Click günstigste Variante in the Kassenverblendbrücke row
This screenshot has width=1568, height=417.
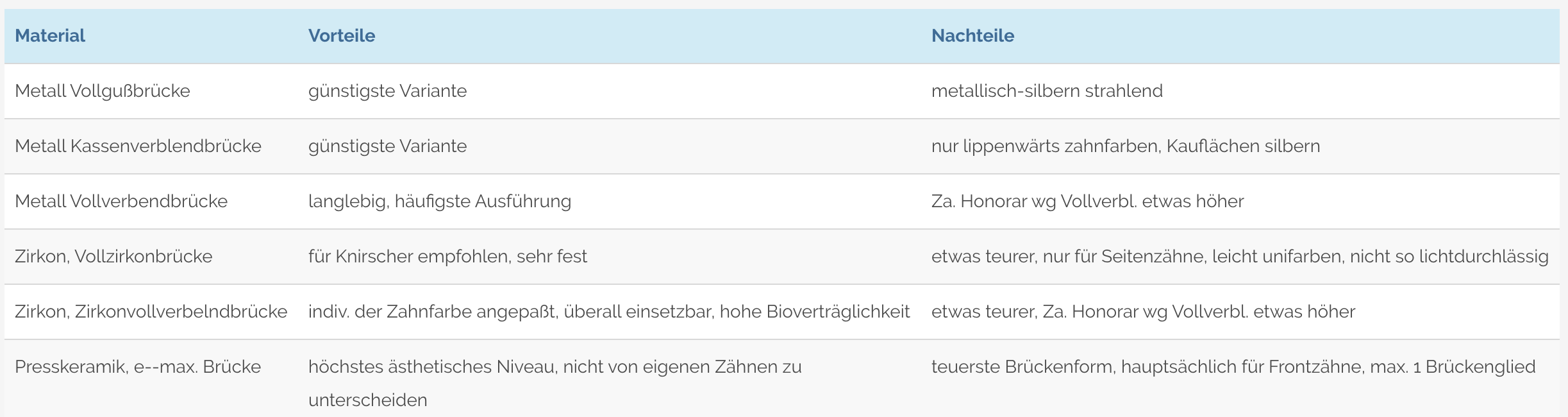click(387, 146)
